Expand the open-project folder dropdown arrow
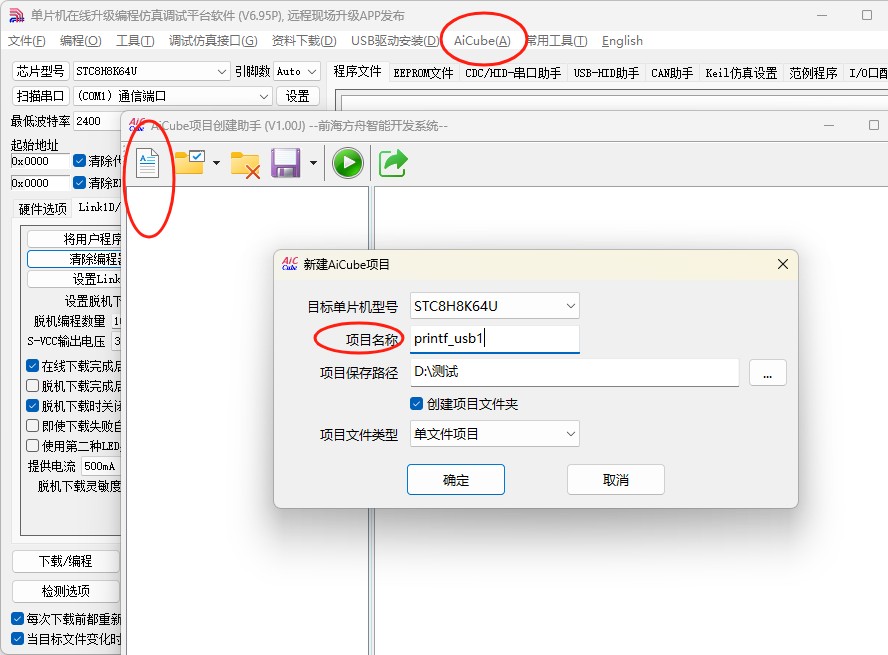 216,163
